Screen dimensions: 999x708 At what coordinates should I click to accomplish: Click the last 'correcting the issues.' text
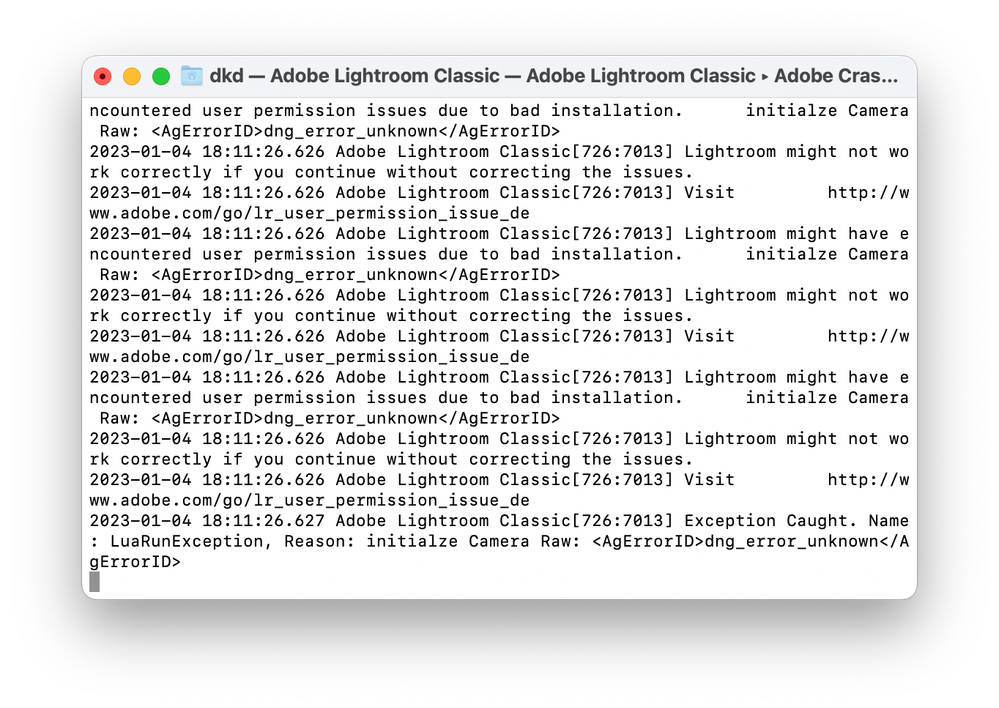[582, 459]
